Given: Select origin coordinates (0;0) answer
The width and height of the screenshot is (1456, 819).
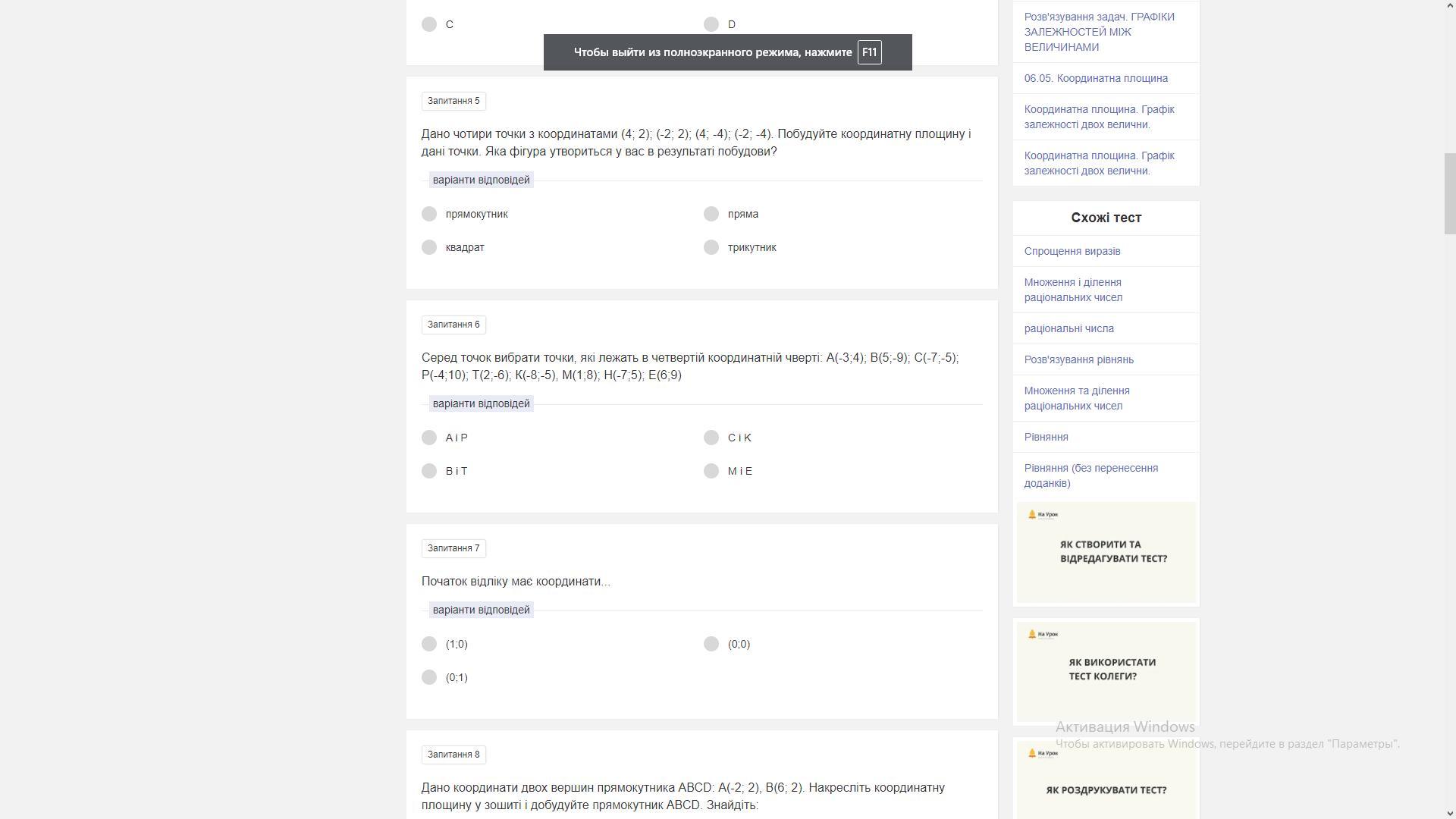Looking at the screenshot, I should pyautogui.click(x=711, y=644).
